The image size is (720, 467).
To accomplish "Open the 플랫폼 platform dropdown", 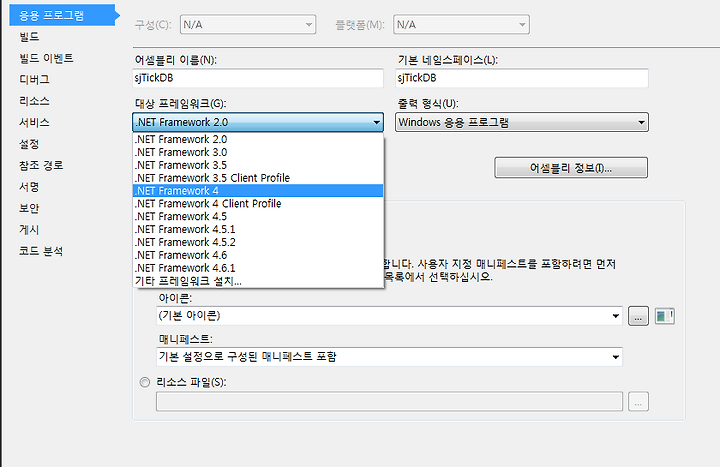I will [x=461, y=24].
